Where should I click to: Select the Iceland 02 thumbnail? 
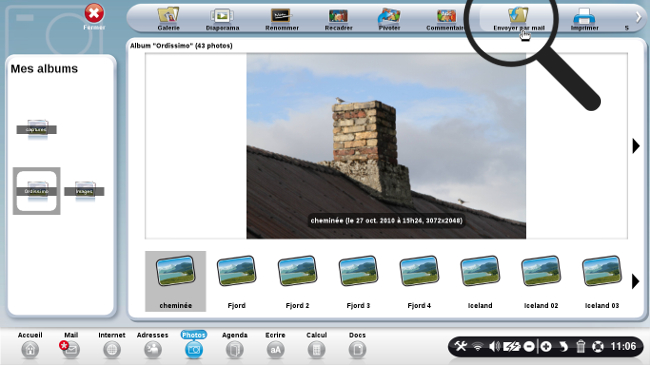point(541,282)
